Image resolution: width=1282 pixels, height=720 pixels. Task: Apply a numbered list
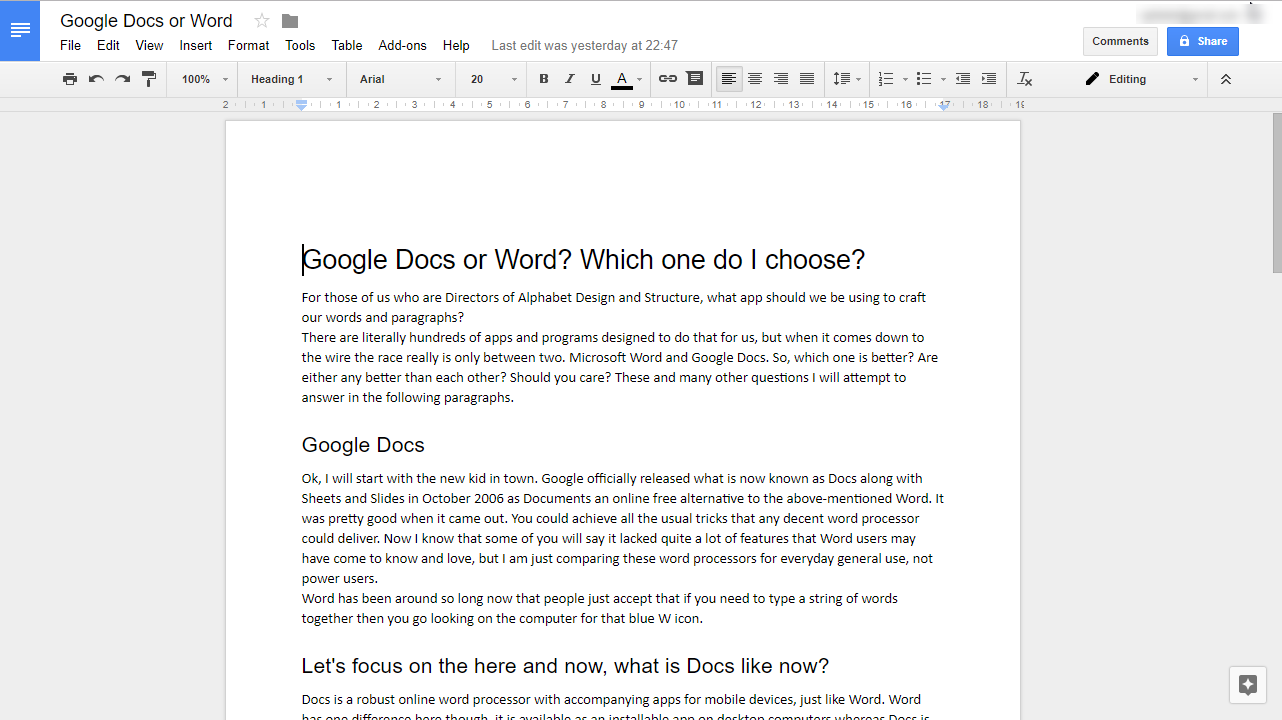pyautogui.click(x=886, y=79)
